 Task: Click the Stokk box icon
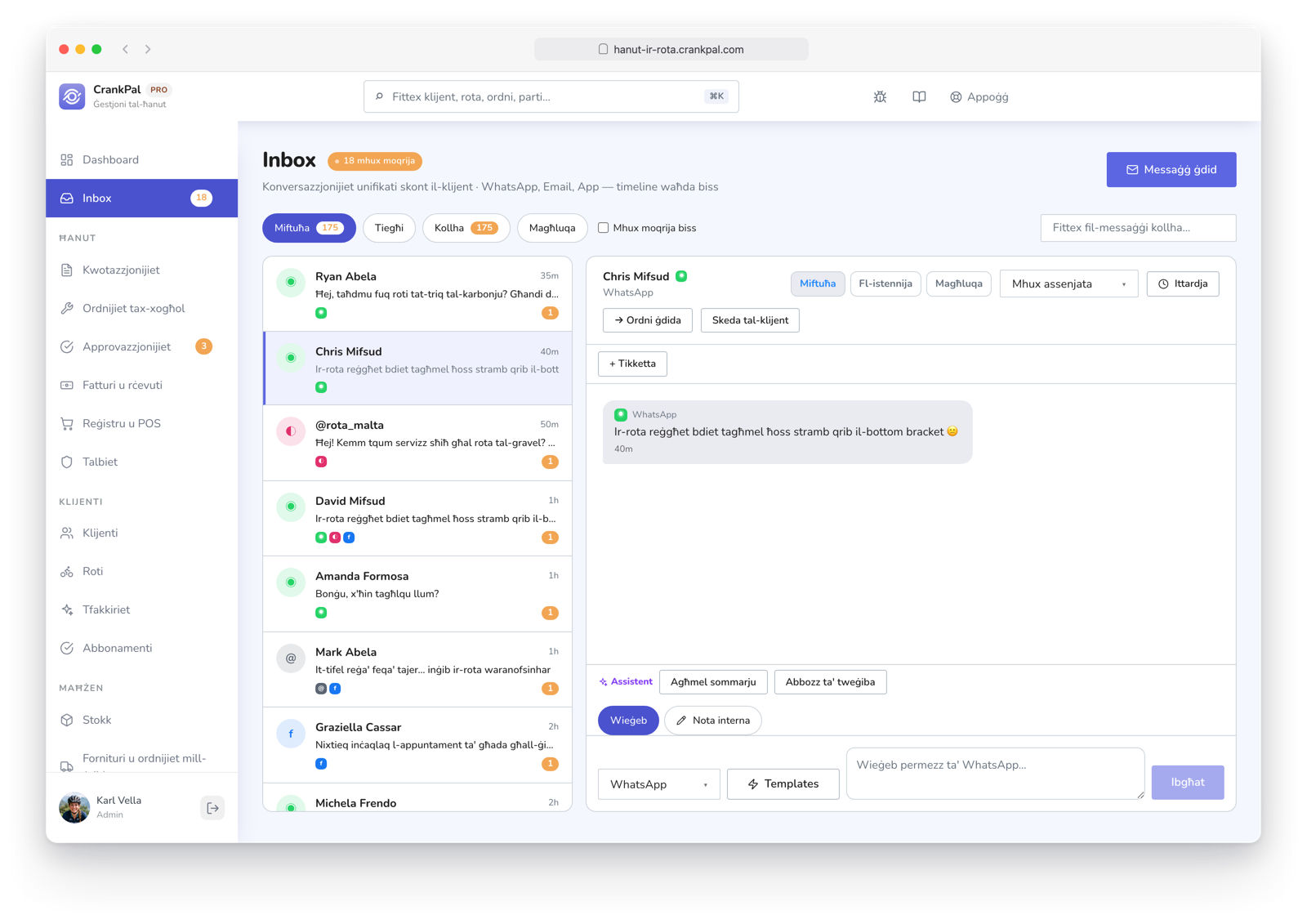[x=67, y=720]
